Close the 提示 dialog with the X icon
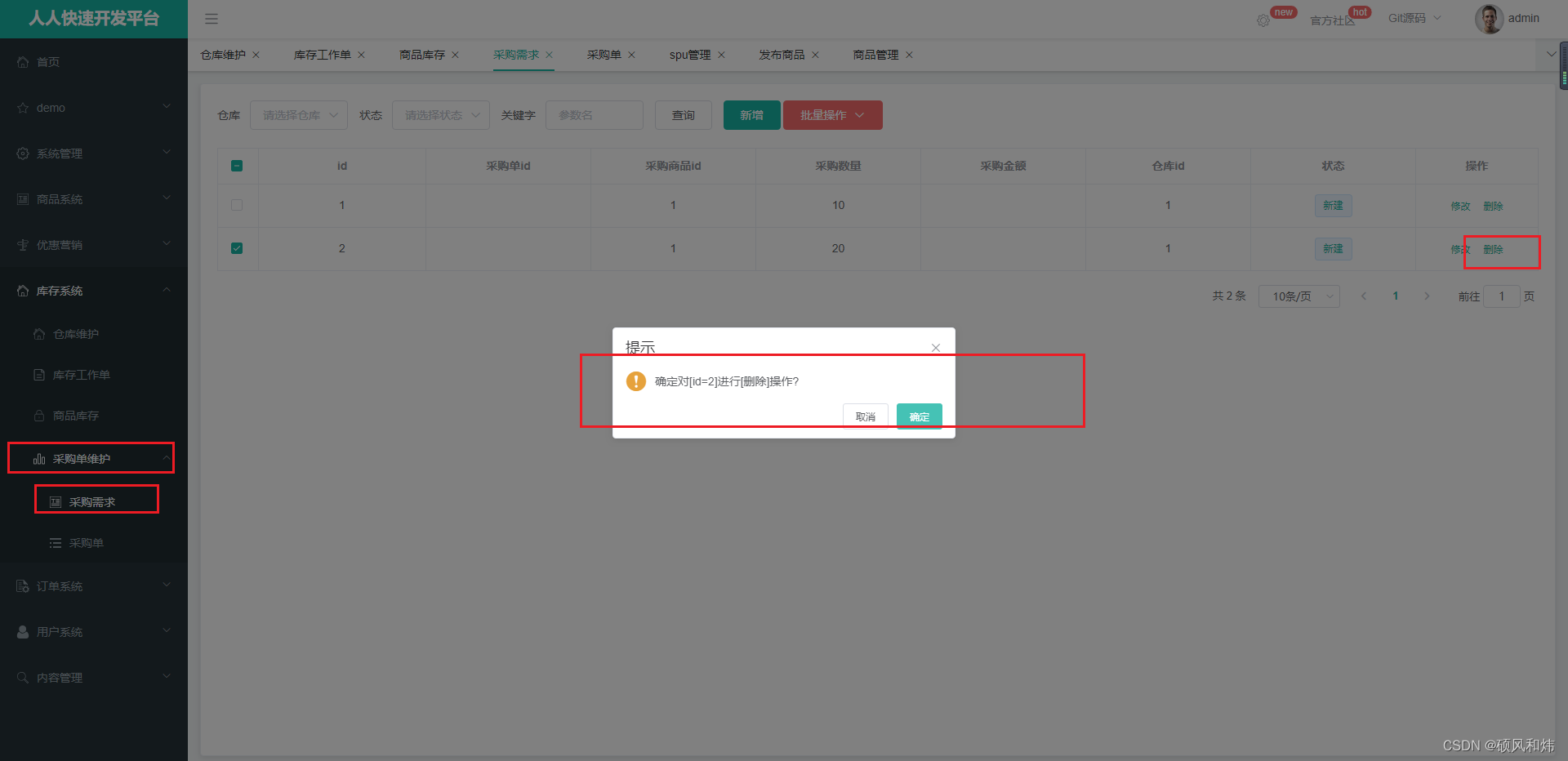 pos(936,348)
